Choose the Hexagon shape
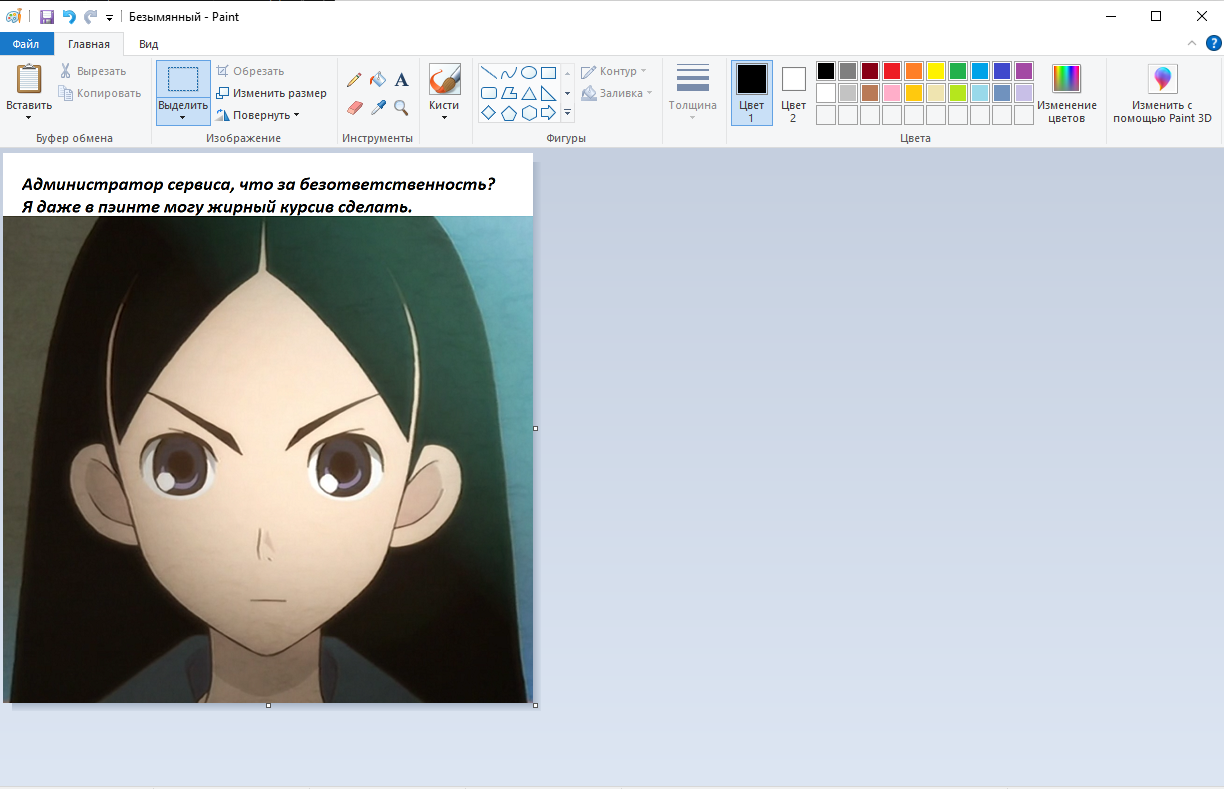The height and width of the screenshot is (789, 1224). pyautogui.click(x=529, y=113)
